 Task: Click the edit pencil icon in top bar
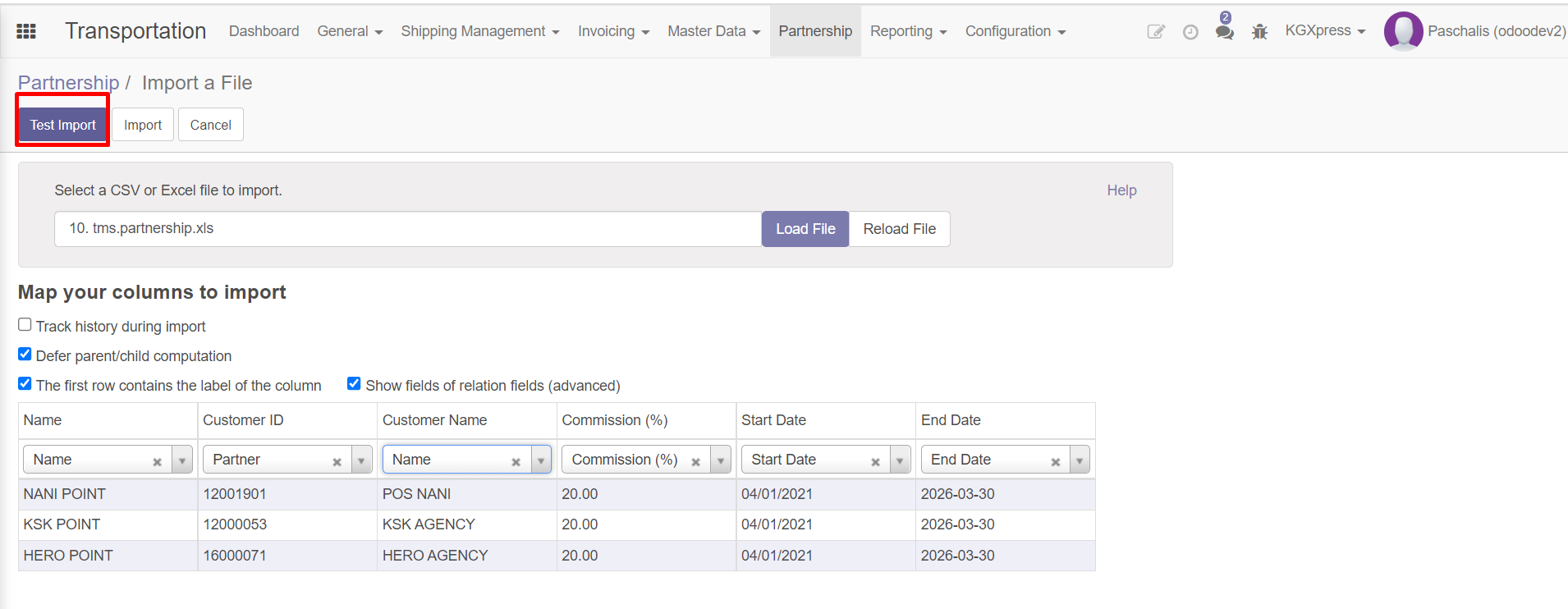click(x=1156, y=32)
